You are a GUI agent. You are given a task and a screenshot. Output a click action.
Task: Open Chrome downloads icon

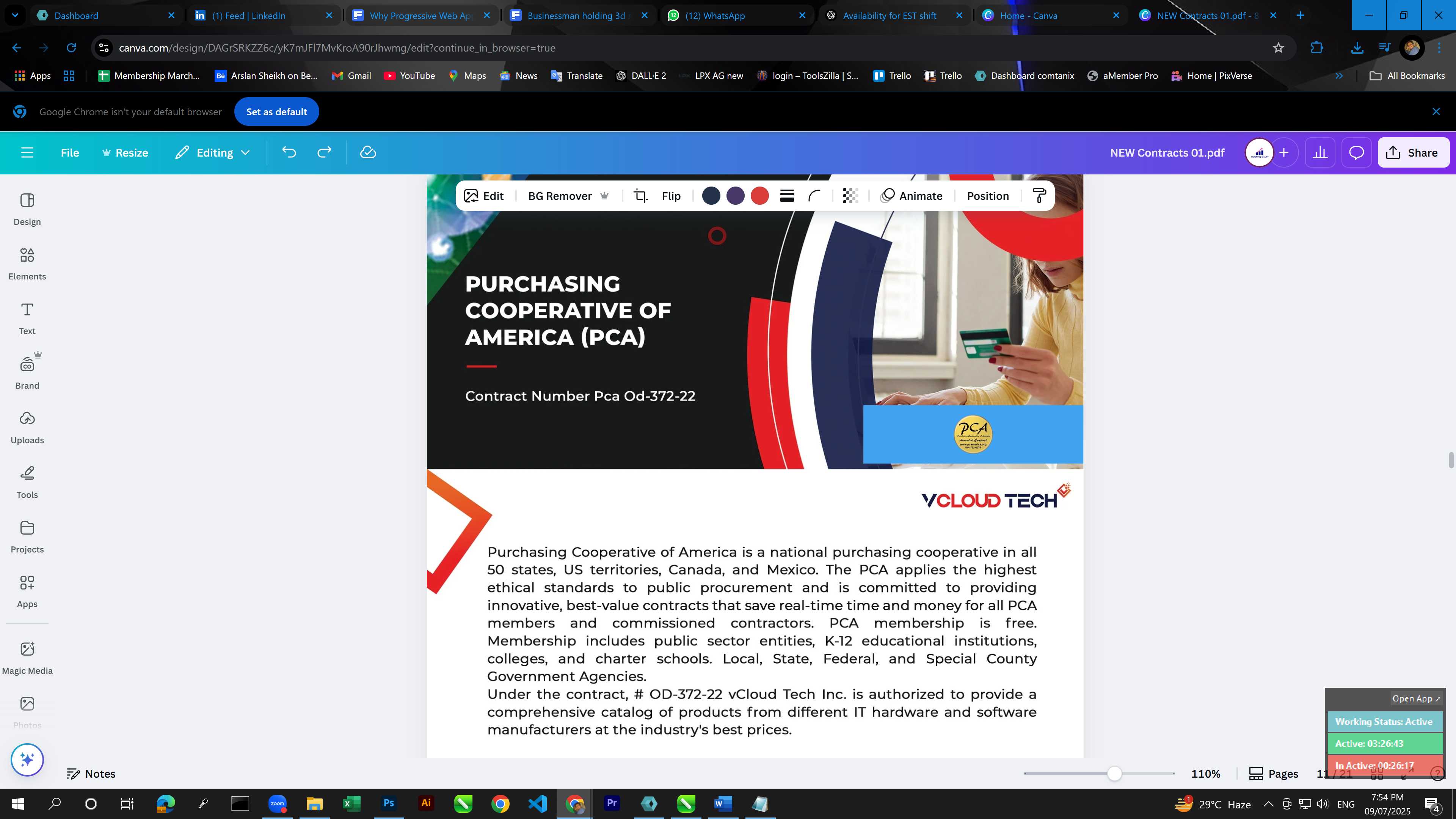(1357, 48)
